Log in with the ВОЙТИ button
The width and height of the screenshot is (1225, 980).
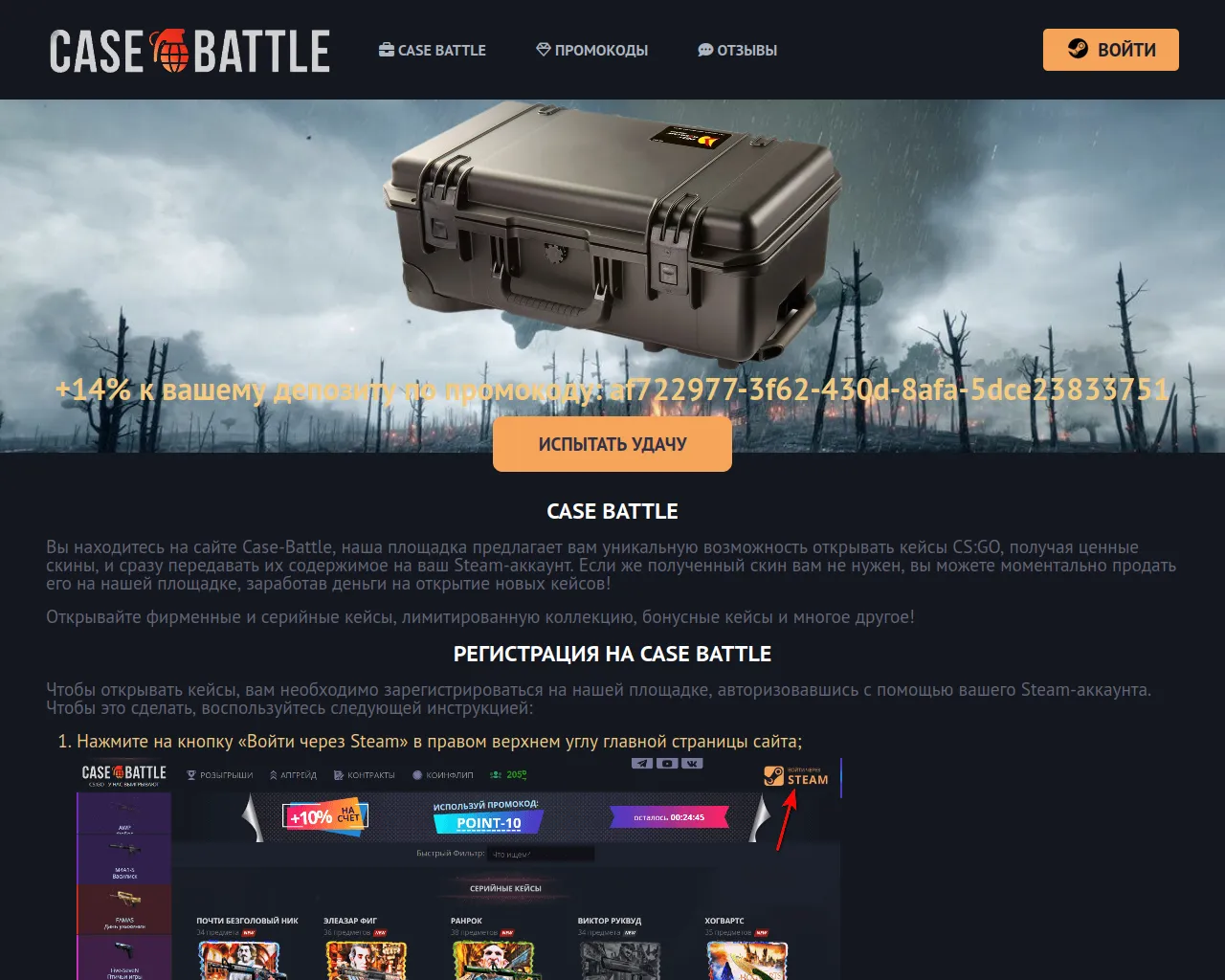1111,50
